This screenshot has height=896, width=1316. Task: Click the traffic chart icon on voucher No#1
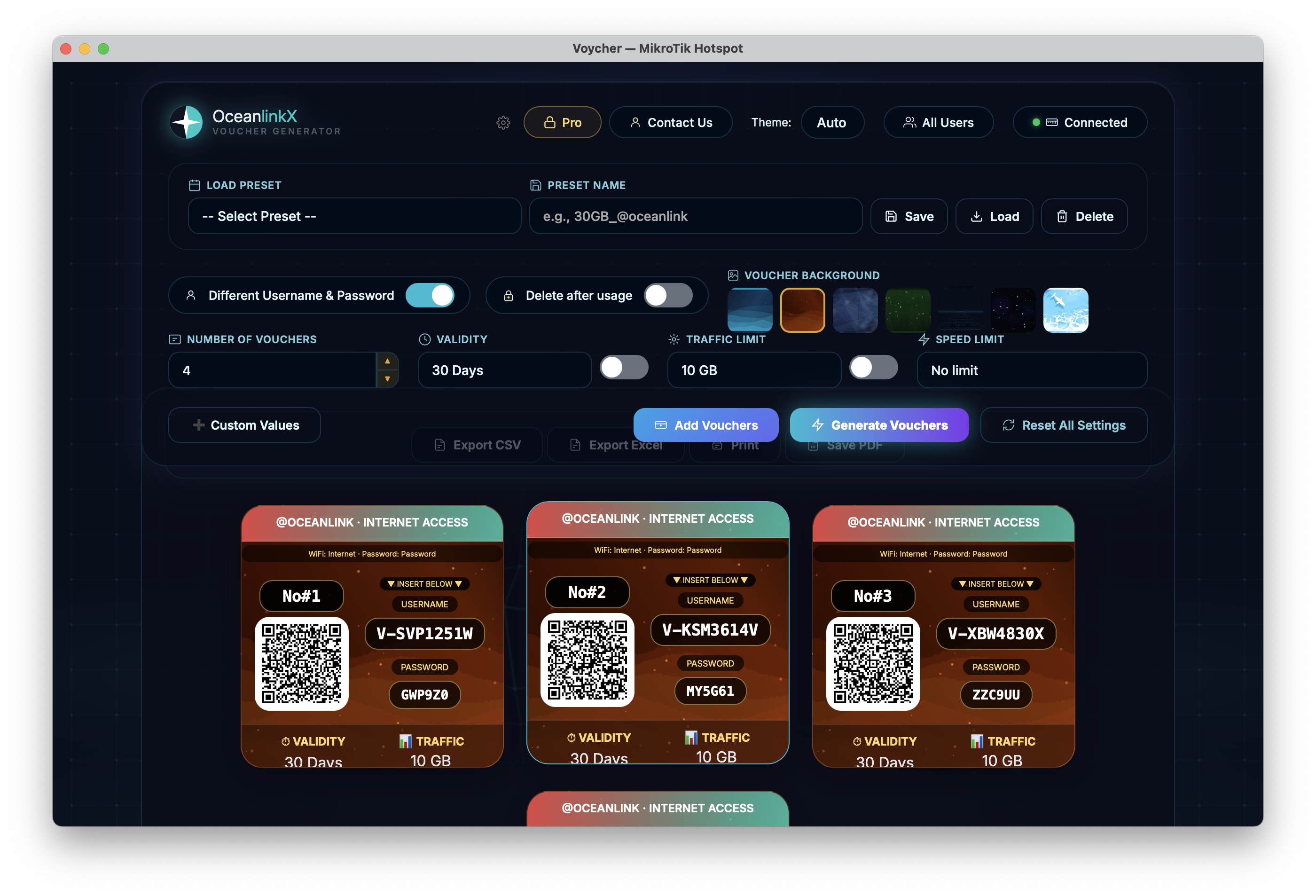tap(406, 741)
